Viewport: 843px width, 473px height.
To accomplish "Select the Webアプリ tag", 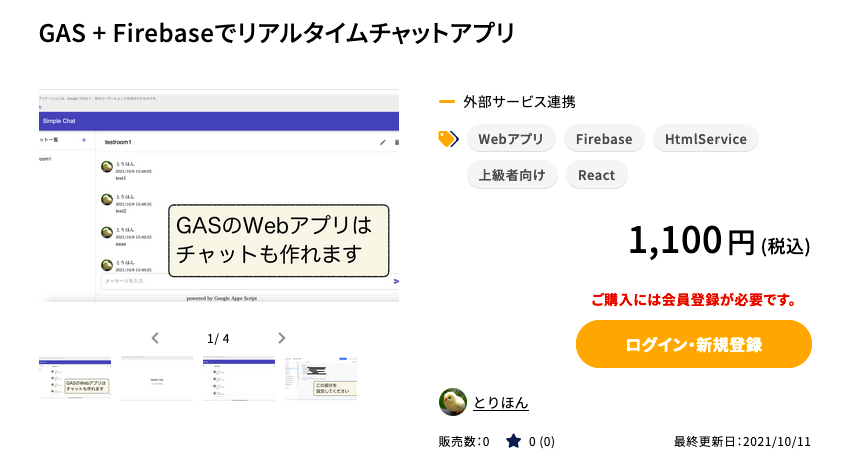I will tap(510, 139).
